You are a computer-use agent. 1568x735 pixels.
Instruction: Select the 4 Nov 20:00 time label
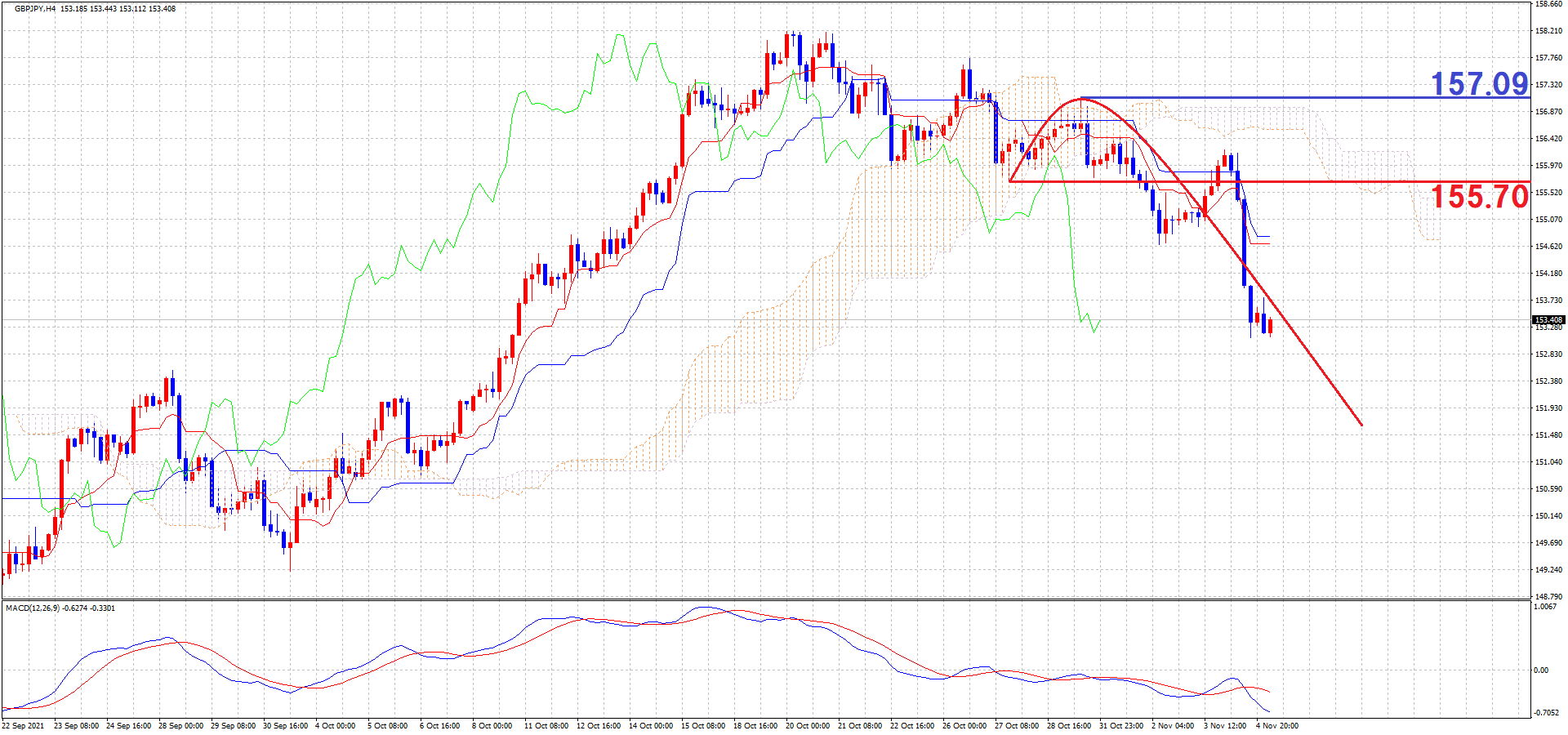pyautogui.click(x=1277, y=726)
